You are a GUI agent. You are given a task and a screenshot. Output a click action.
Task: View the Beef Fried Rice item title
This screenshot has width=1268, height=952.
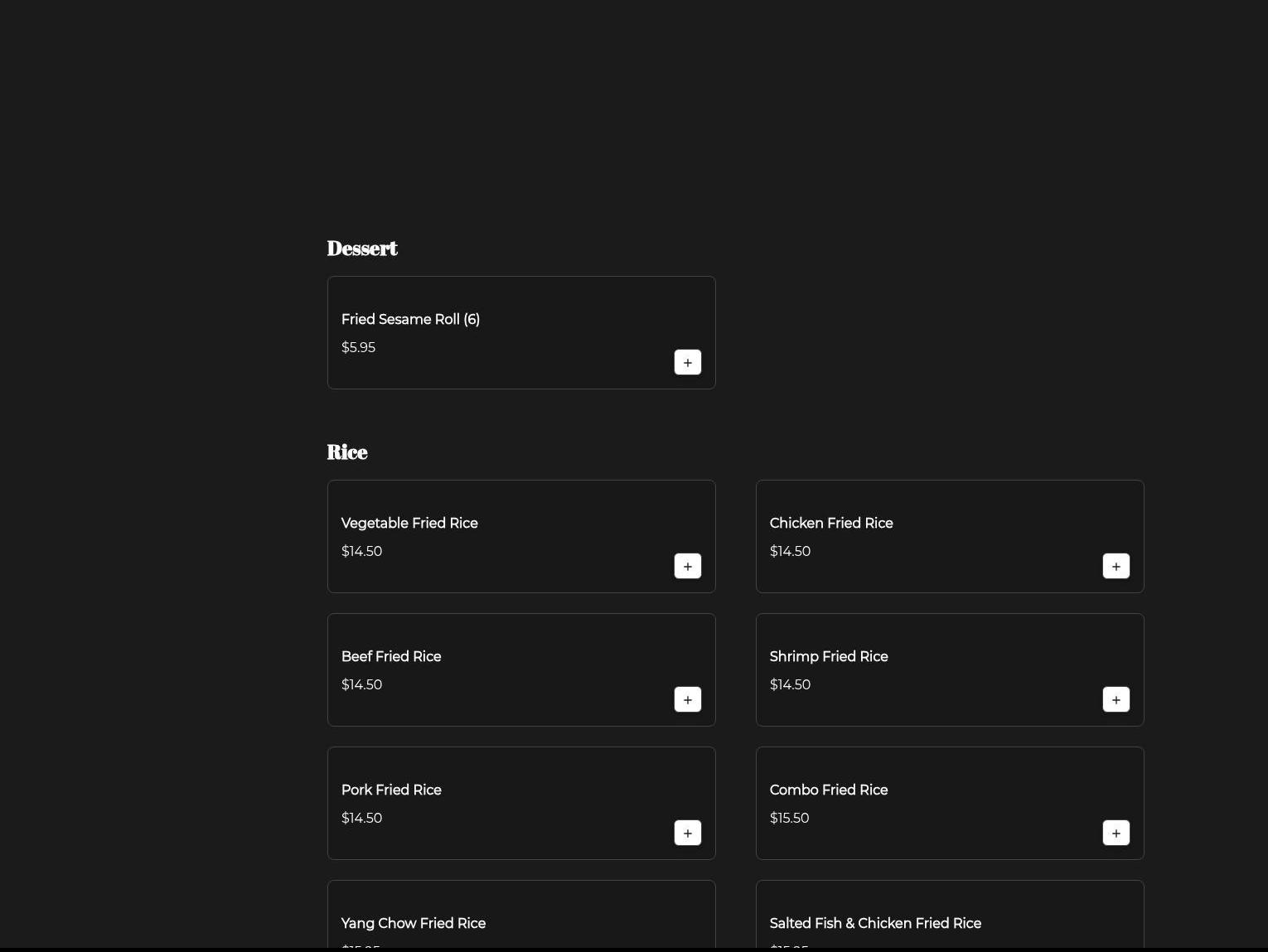[391, 656]
